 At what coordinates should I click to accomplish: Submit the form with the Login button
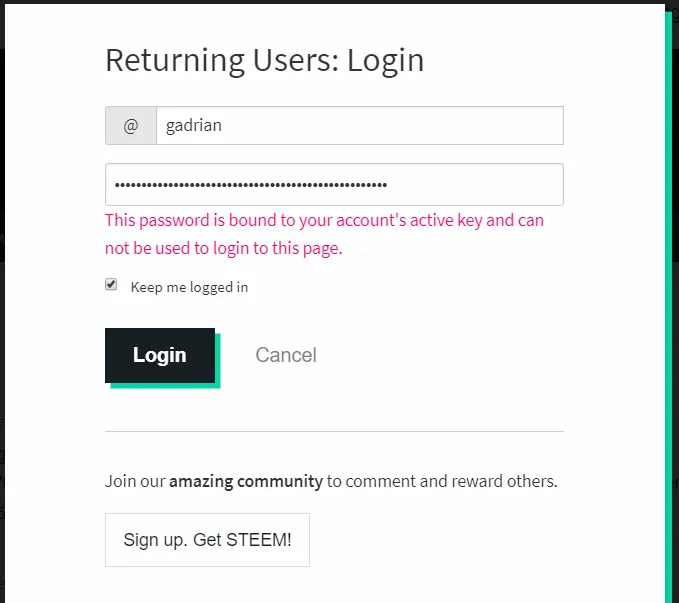click(160, 355)
